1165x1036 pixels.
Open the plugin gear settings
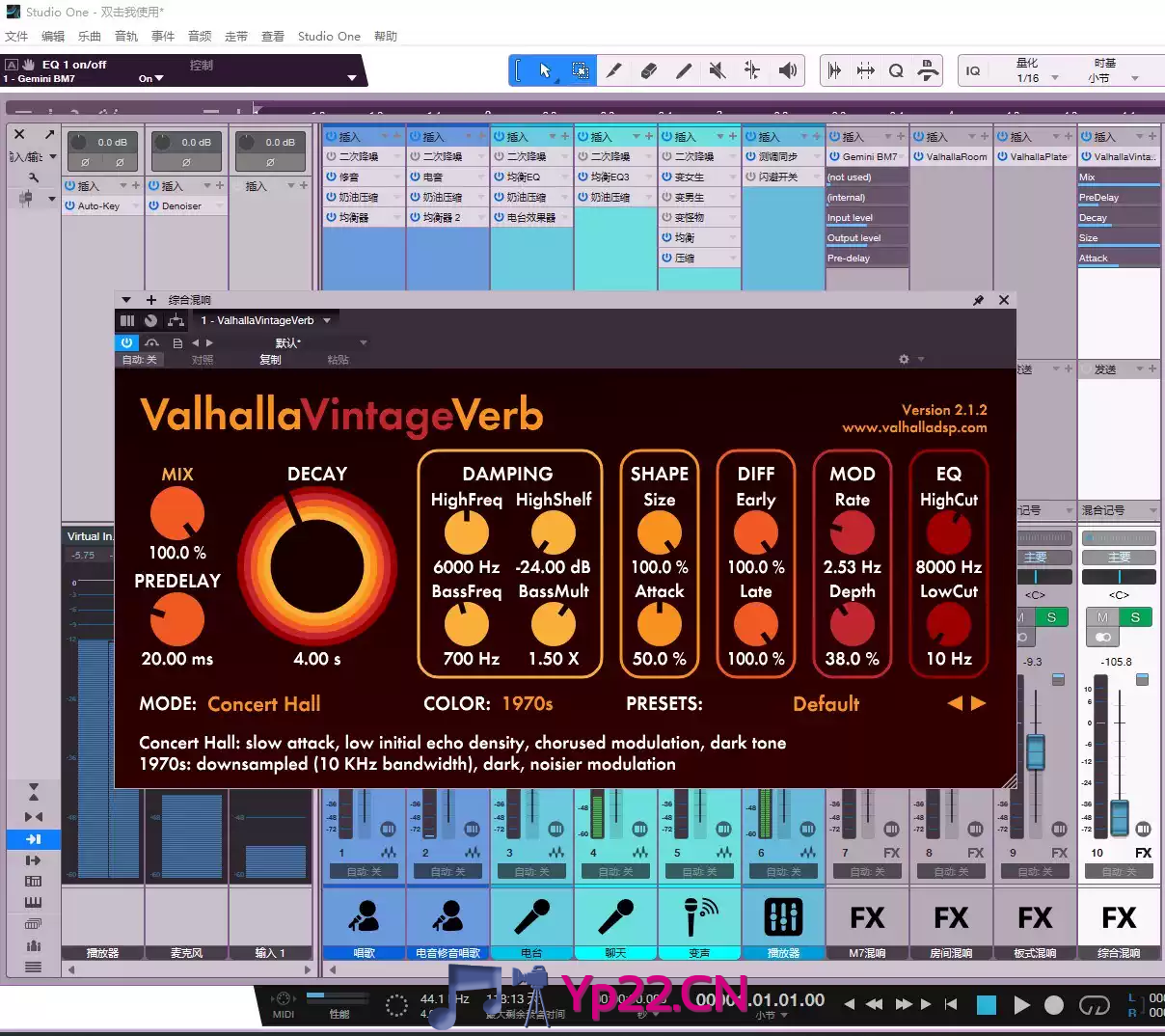click(x=904, y=359)
